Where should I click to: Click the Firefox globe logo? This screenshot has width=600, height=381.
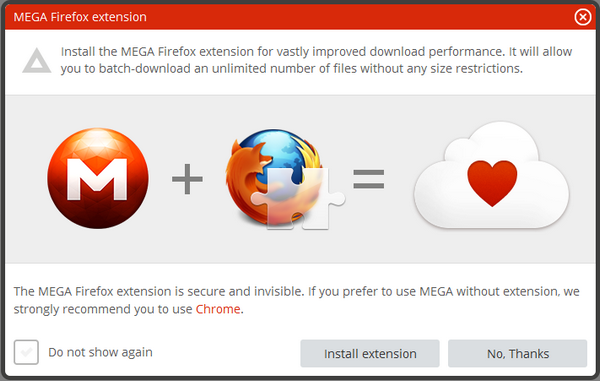(x=274, y=177)
